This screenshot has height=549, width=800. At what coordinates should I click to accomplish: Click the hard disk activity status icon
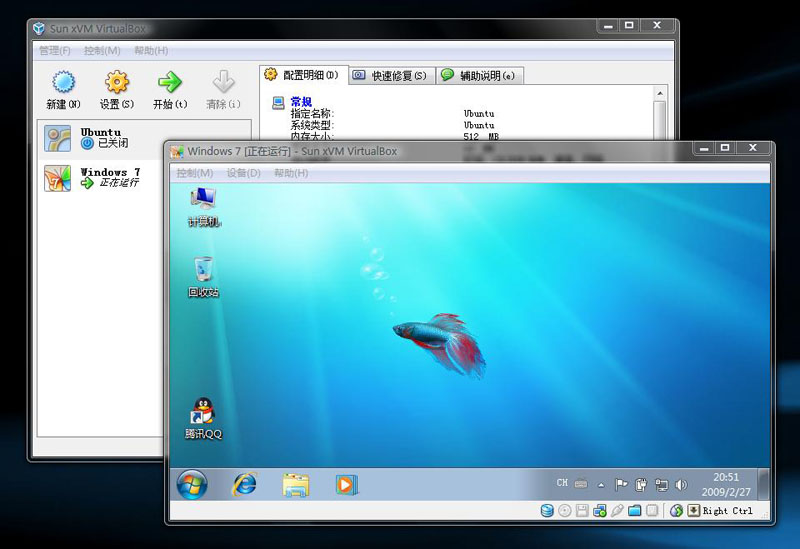click(547, 511)
